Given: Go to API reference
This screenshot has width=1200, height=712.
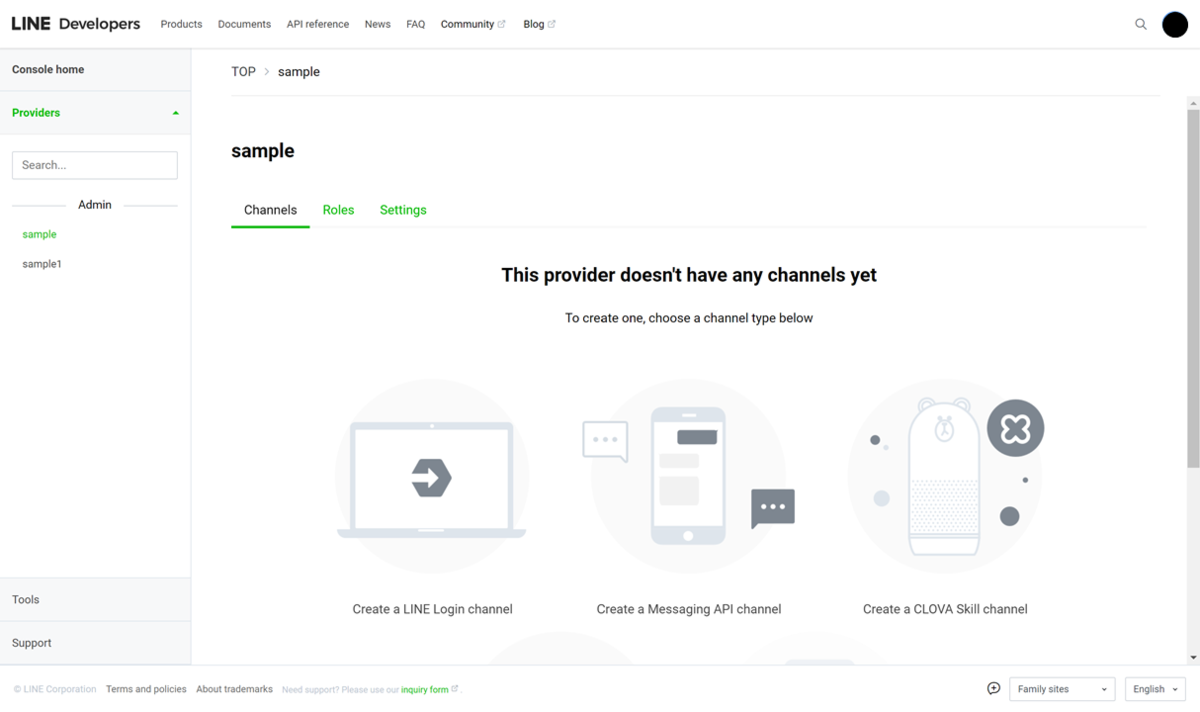Looking at the screenshot, I should click(x=318, y=24).
